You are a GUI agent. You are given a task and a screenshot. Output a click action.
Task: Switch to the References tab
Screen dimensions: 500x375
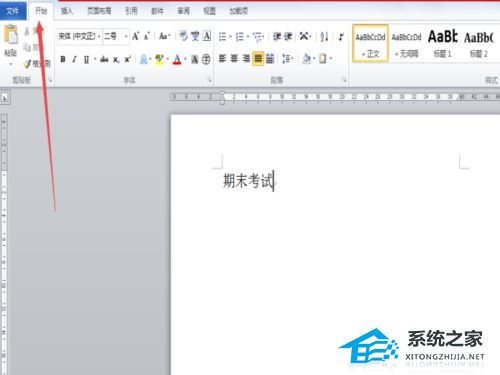[131, 11]
